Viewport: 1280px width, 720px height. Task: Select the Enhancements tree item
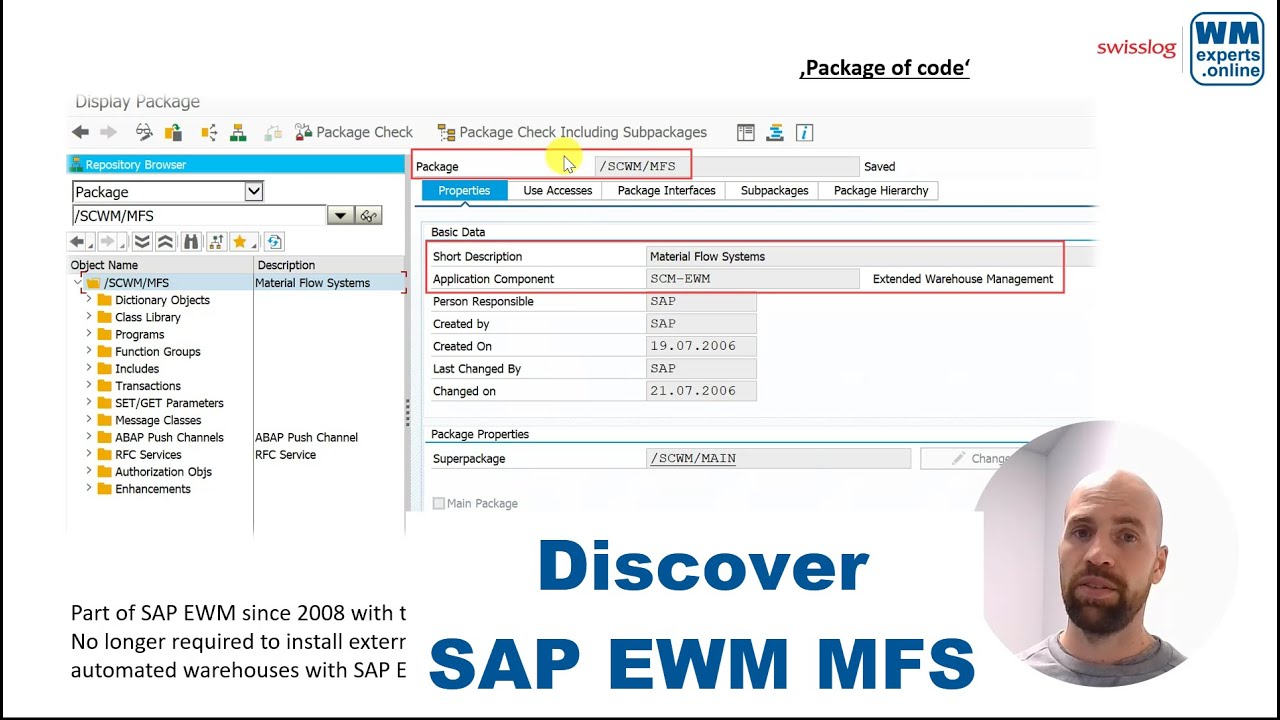pyautogui.click(x=152, y=489)
